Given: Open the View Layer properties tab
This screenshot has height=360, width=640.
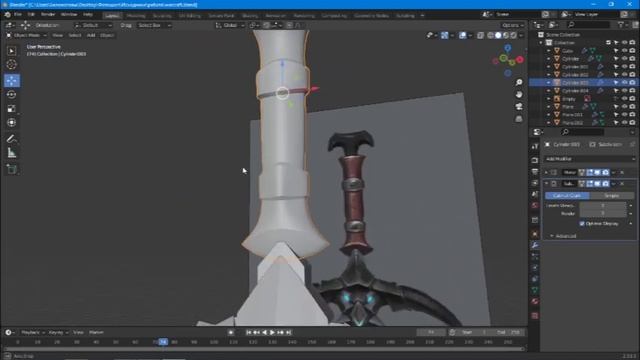Looking at the screenshot, I should click(x=535, y=183).
